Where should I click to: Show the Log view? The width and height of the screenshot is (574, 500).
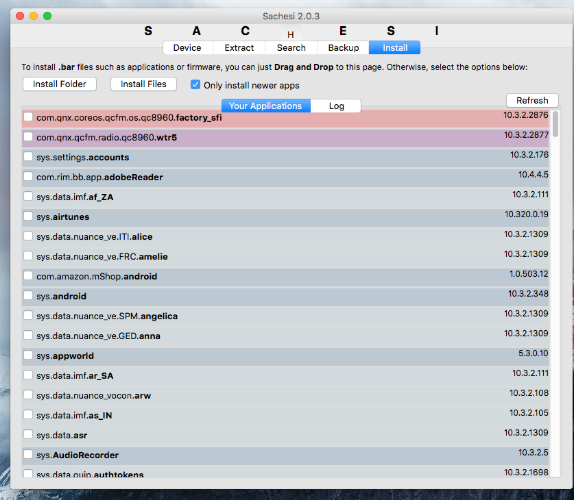pos(336,106)
